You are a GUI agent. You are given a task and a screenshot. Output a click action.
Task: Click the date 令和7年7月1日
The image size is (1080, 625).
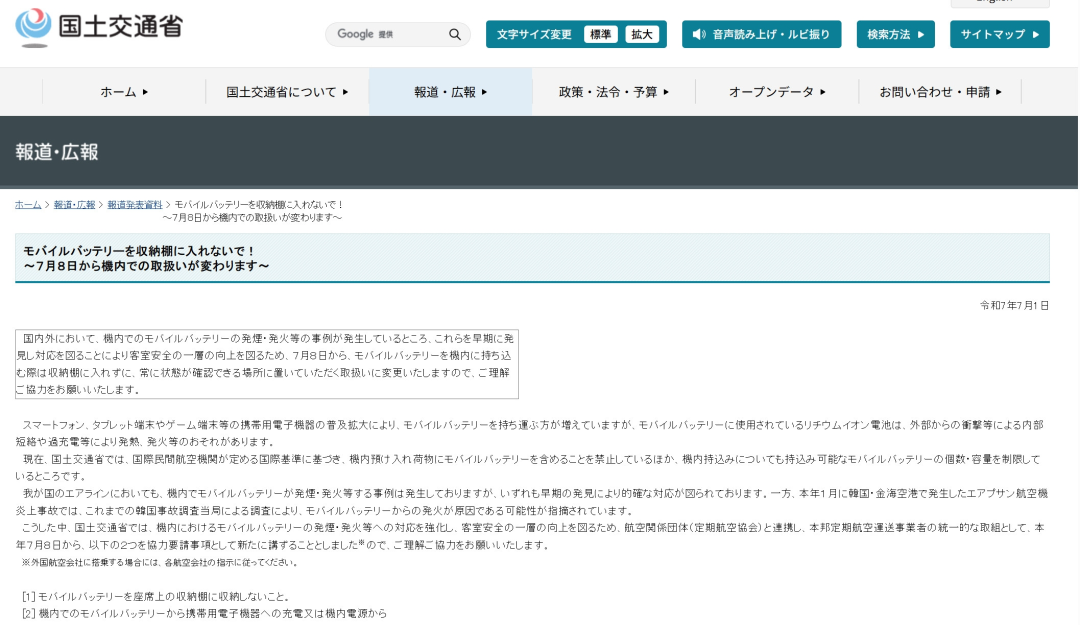click(1015, 305)
